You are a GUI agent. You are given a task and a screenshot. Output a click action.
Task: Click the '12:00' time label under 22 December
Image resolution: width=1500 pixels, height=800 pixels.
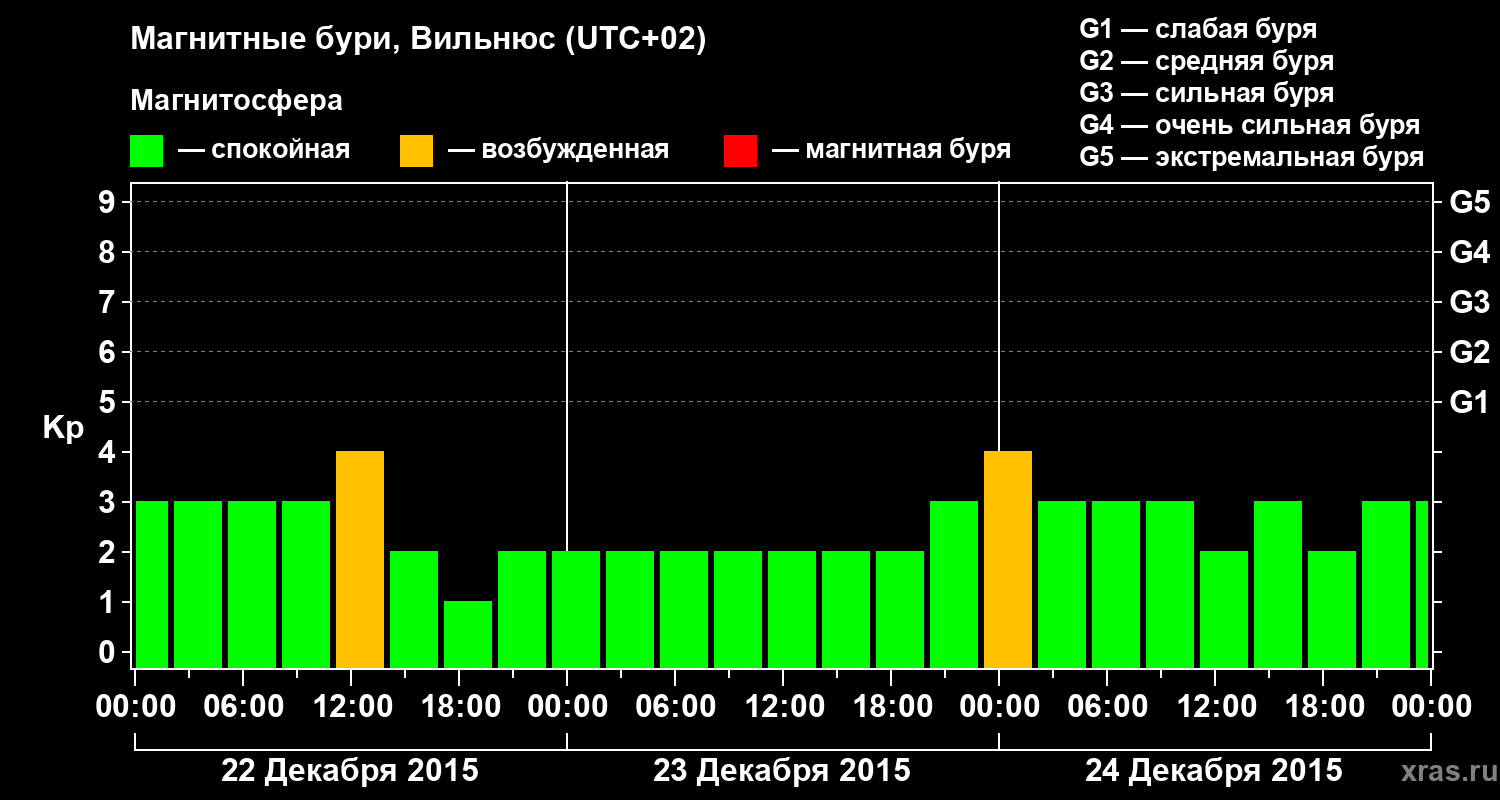point(351,707)
